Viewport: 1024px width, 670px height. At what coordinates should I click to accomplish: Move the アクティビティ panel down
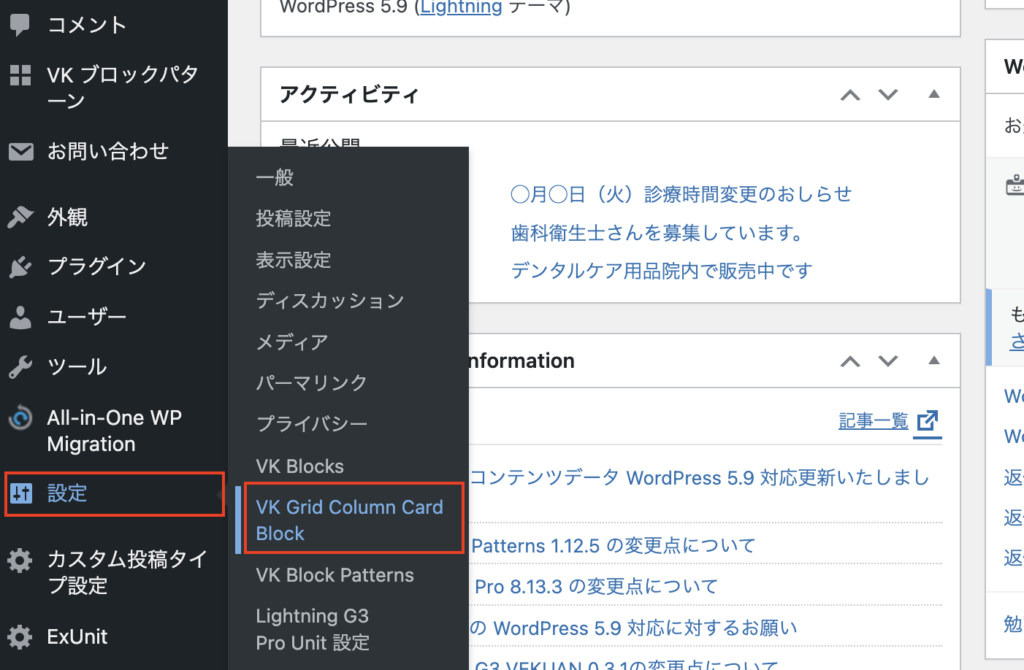tap(888, 95)
